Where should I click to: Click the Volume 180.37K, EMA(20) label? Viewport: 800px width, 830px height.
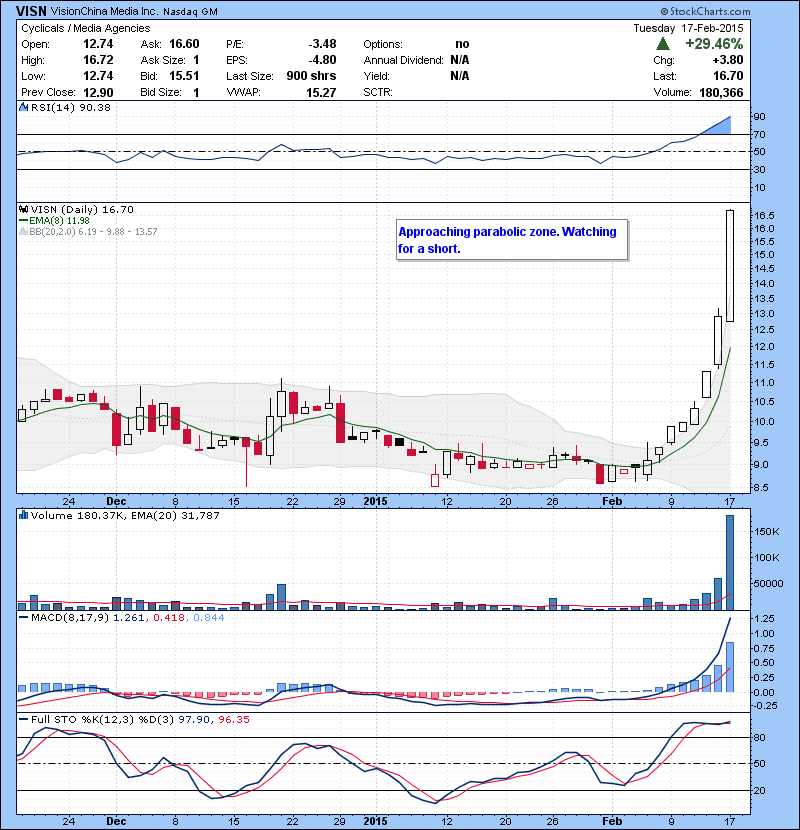point(125,515)
